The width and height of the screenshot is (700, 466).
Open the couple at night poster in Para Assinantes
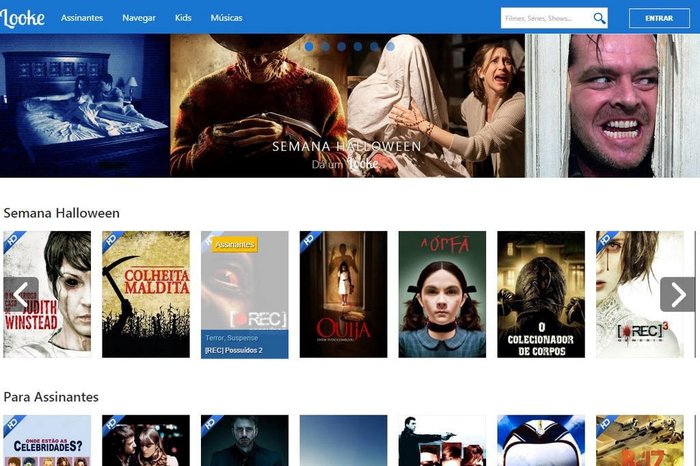(146, 441)
